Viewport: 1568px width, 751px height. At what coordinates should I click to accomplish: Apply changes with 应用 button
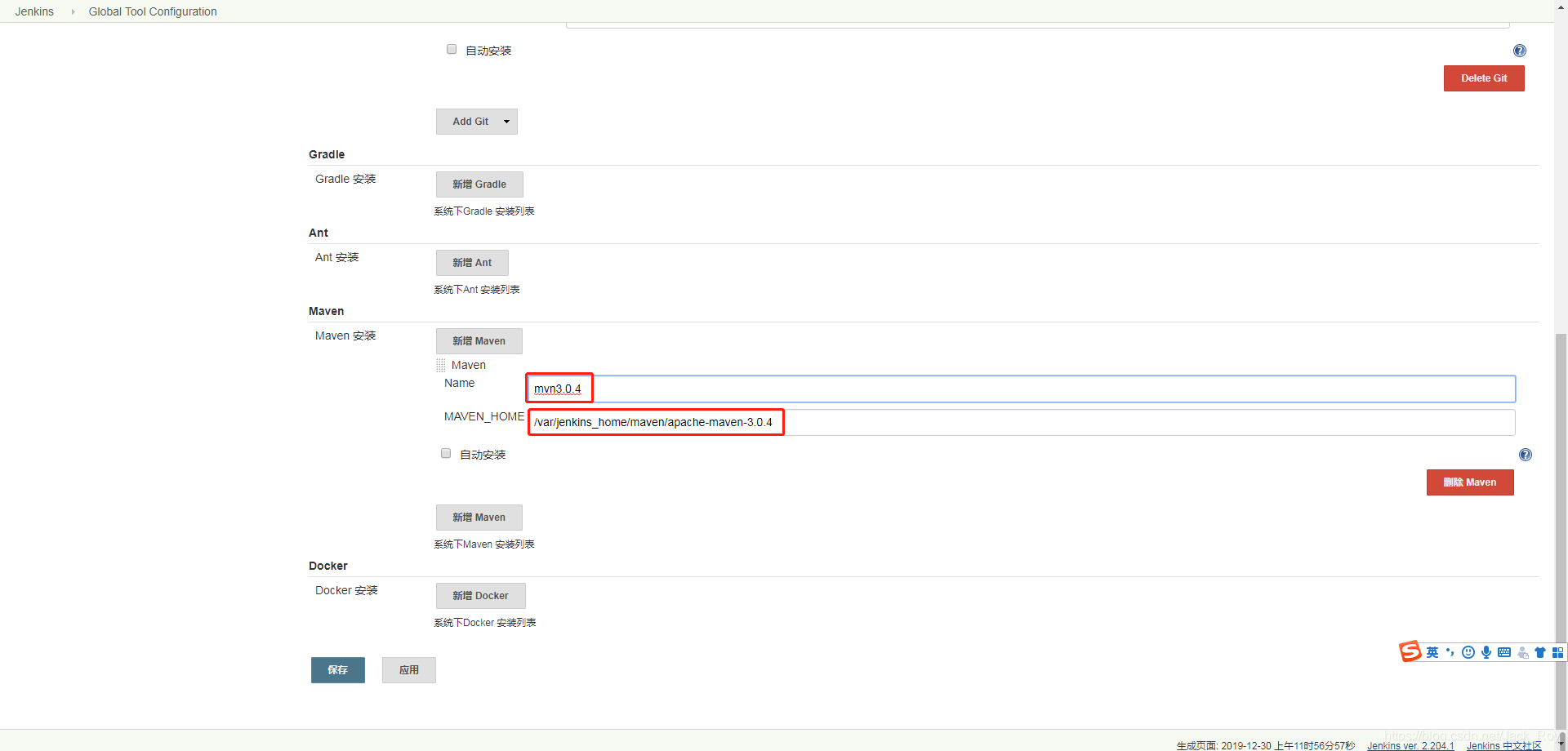click(x=409, y=670)
